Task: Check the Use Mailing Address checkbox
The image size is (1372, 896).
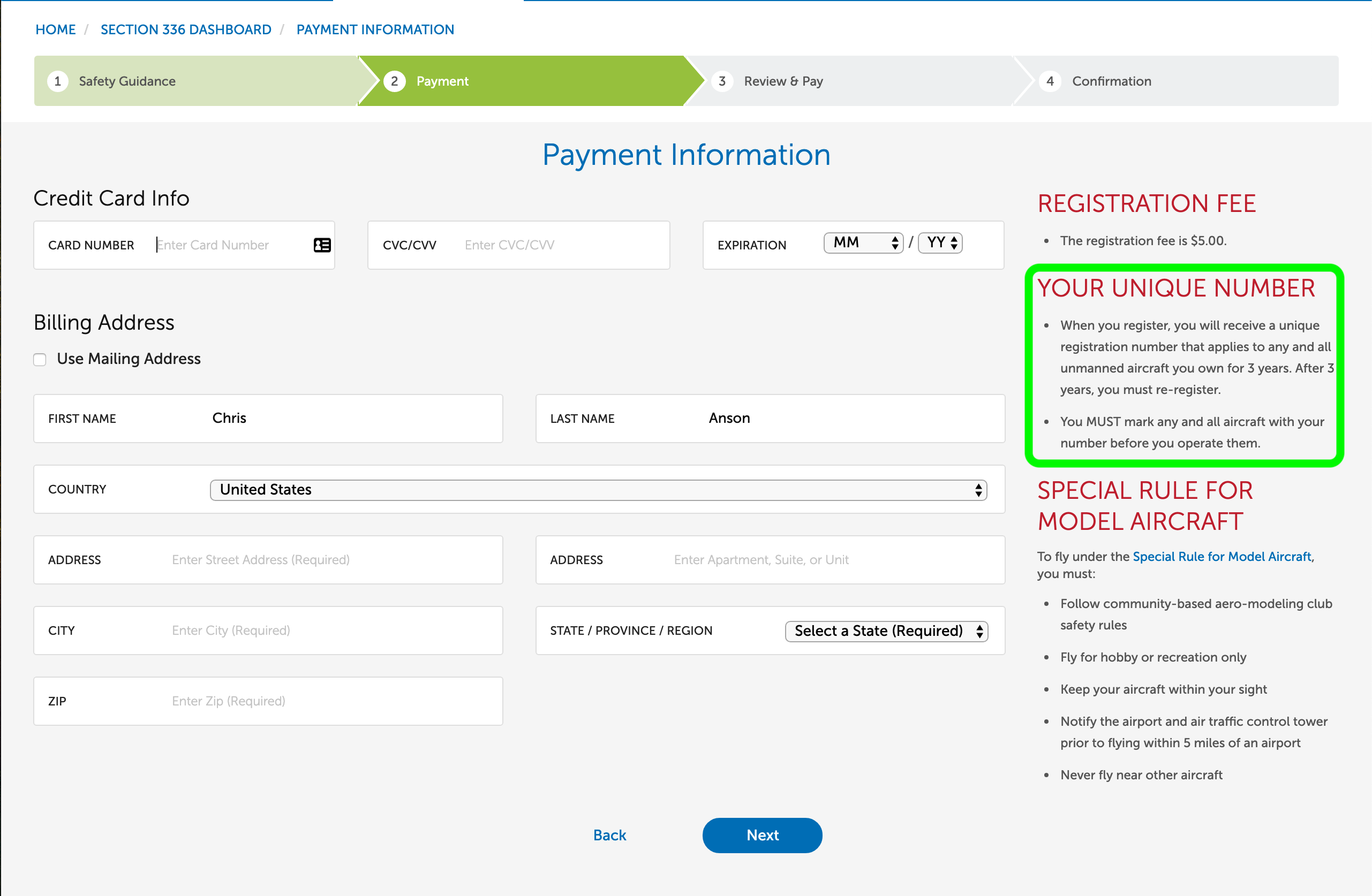Action: click(40, 360)
